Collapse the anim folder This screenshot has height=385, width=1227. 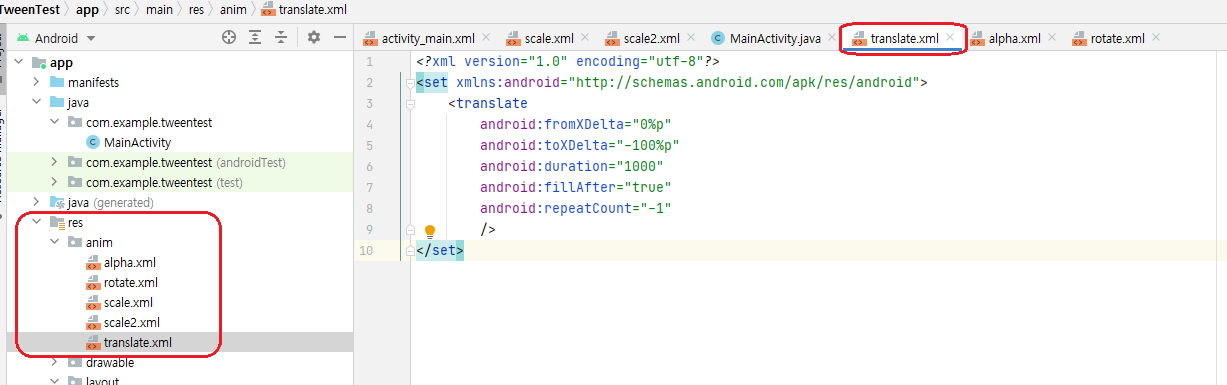pos(55,242)
